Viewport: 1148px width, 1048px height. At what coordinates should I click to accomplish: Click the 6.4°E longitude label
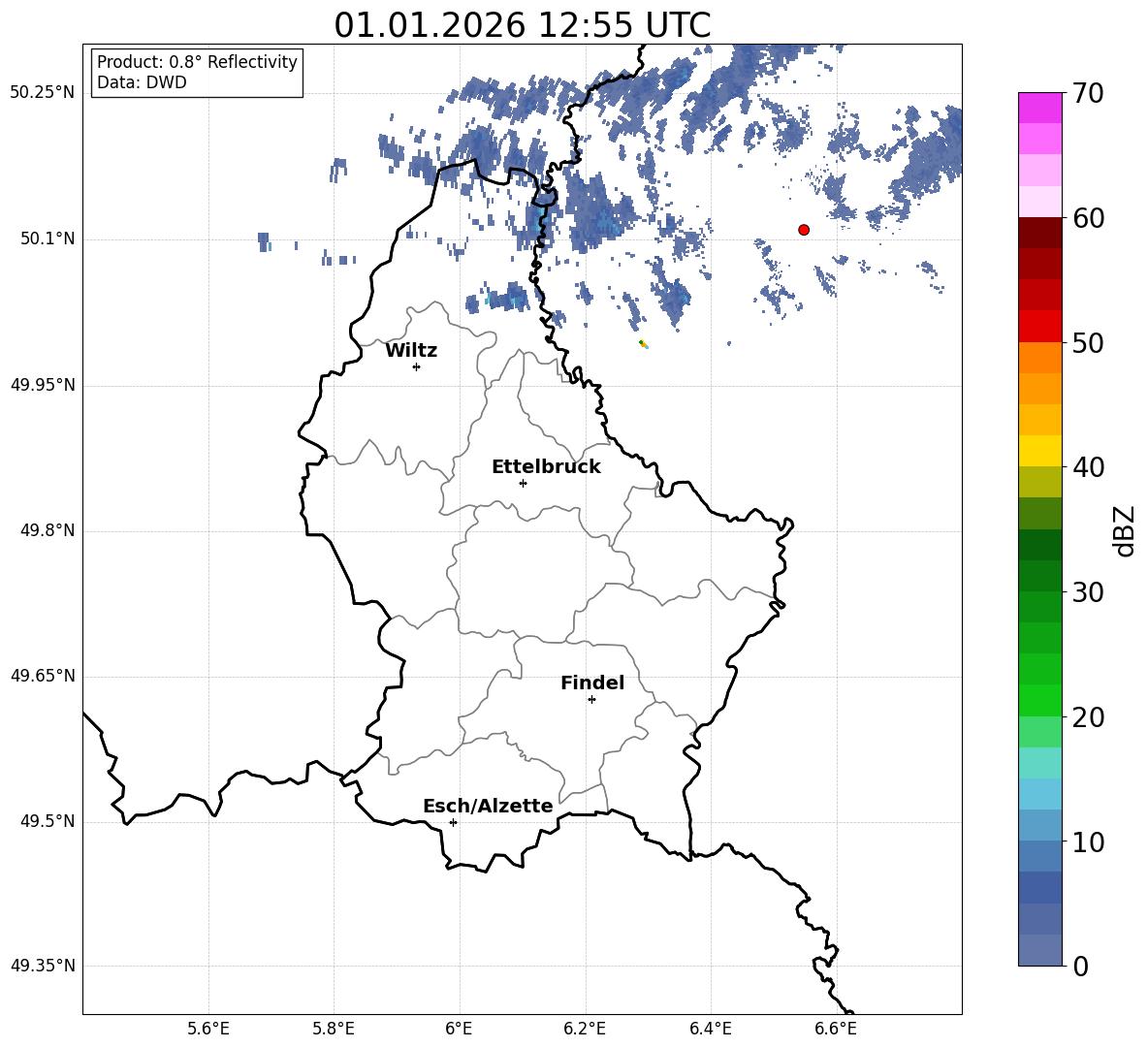click(x=710, y=1029)
